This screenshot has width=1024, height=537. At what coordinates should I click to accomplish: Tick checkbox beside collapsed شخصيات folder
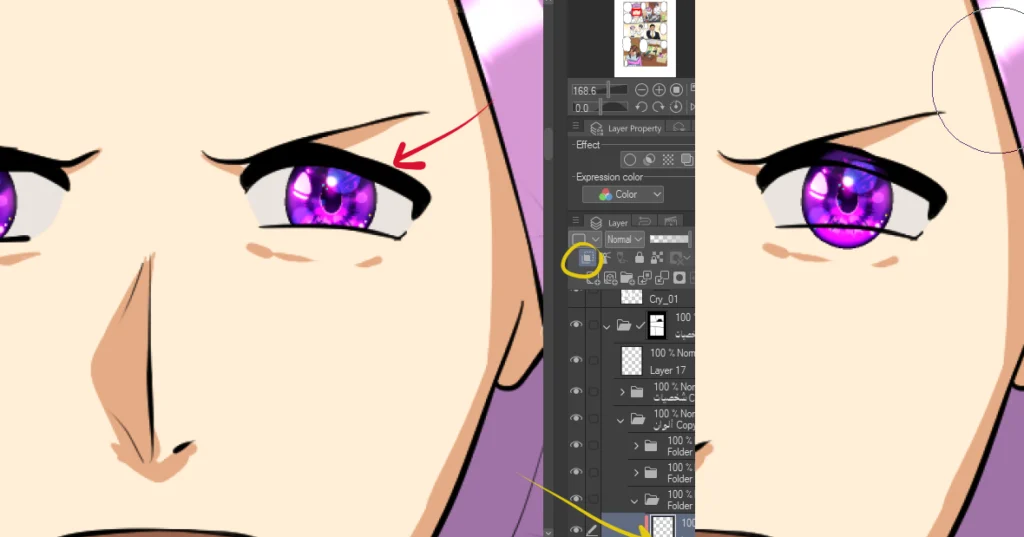coord(594,391)
